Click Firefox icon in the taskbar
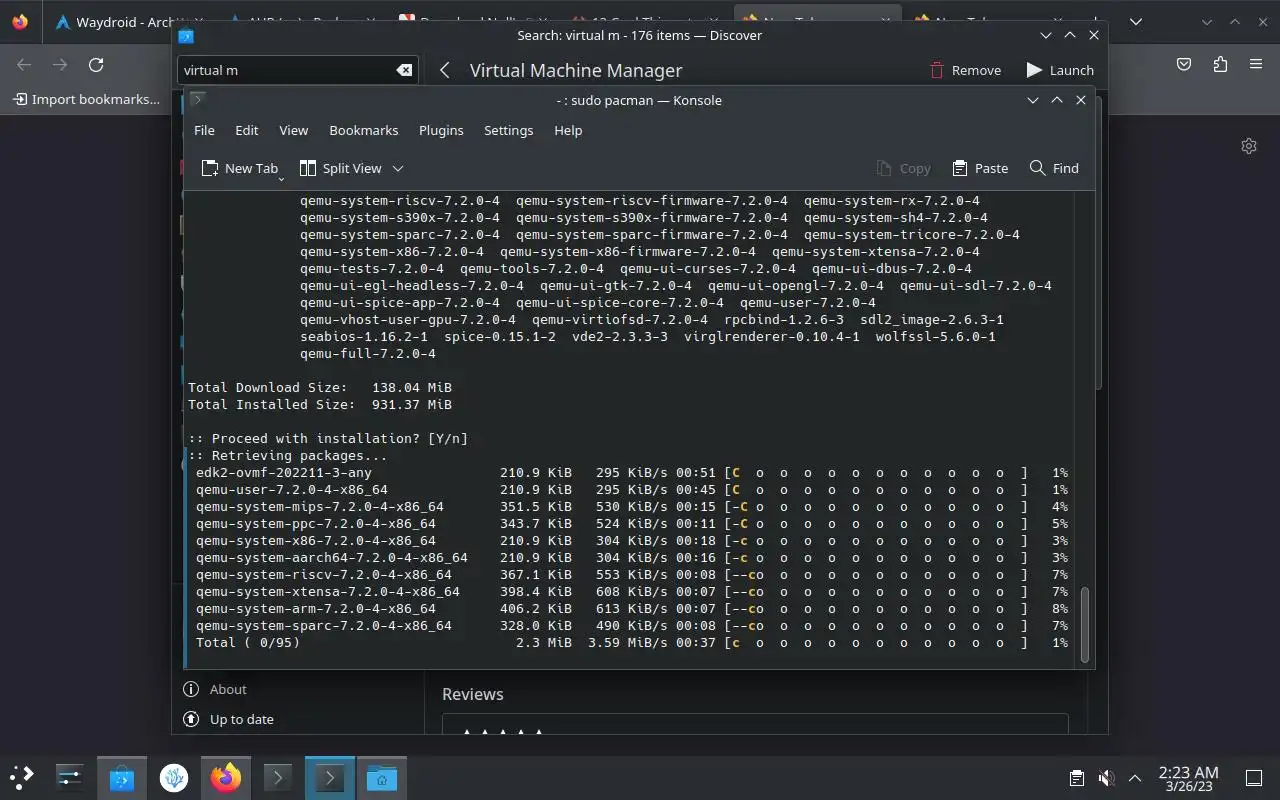Screen dimensions: 1280x800 [226, 777]
